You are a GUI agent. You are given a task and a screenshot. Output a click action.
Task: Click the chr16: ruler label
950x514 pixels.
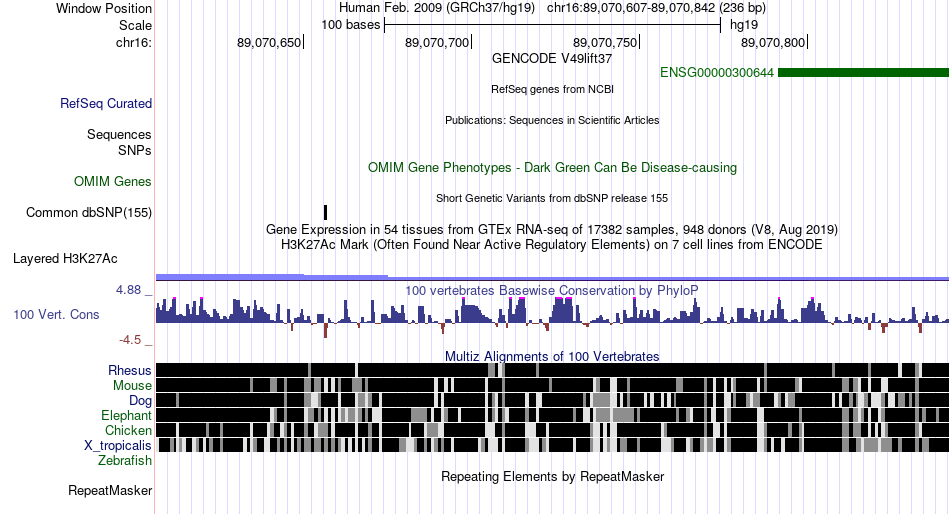pyautogui.click(x=134, y=42)
